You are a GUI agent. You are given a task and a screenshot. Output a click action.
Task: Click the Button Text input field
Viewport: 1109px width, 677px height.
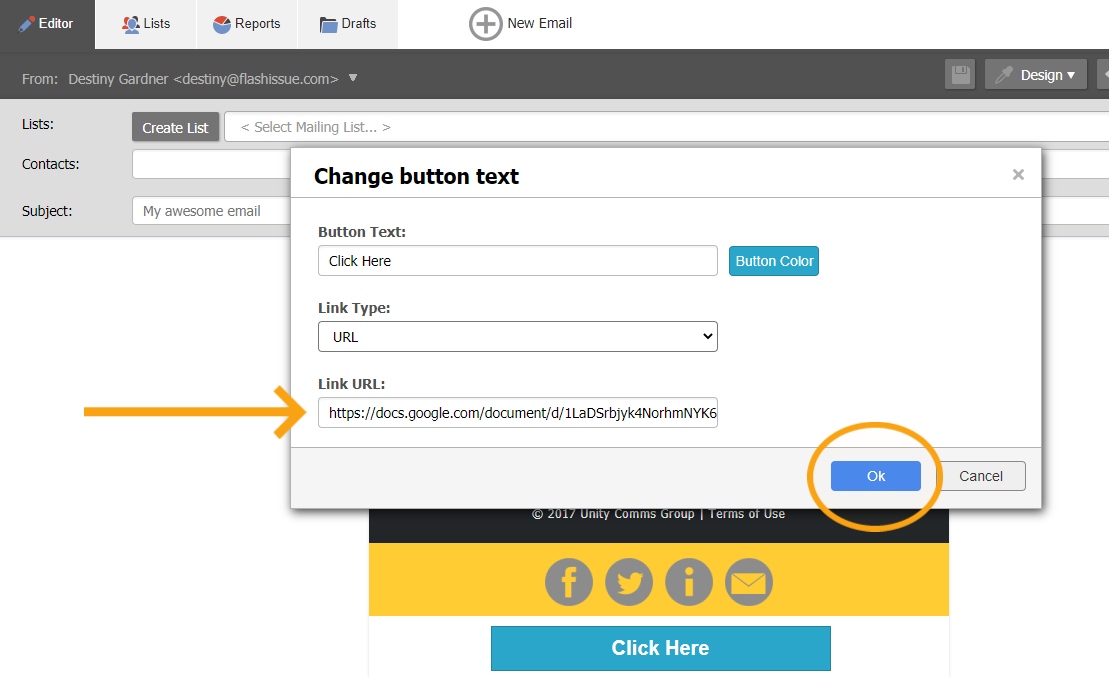point(517,261)
